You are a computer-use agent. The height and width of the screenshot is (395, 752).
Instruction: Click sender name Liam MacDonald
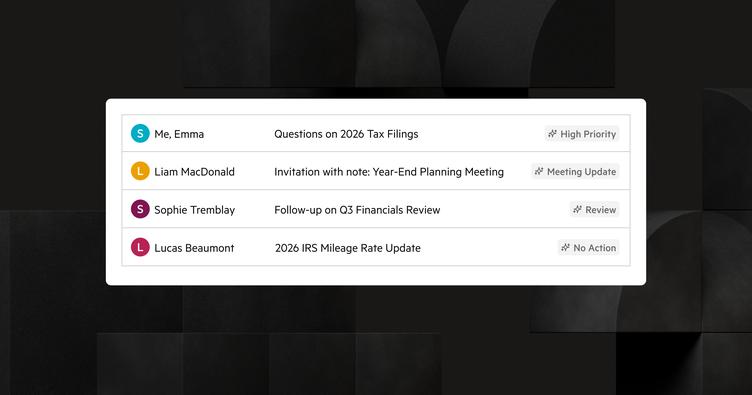[194, 172]
